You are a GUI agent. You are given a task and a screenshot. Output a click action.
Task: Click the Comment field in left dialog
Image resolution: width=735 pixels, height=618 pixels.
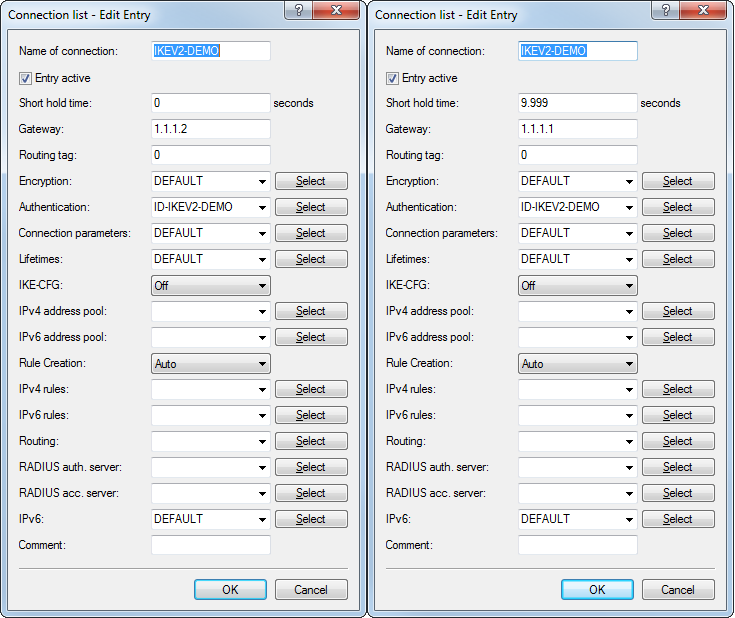click(x=210, y=545)
